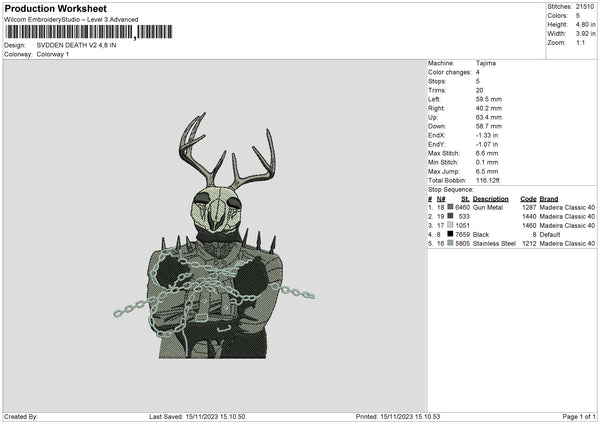Click the light beige swatch for code 1460
600x424 pixels.
click(x=450, y=225)
